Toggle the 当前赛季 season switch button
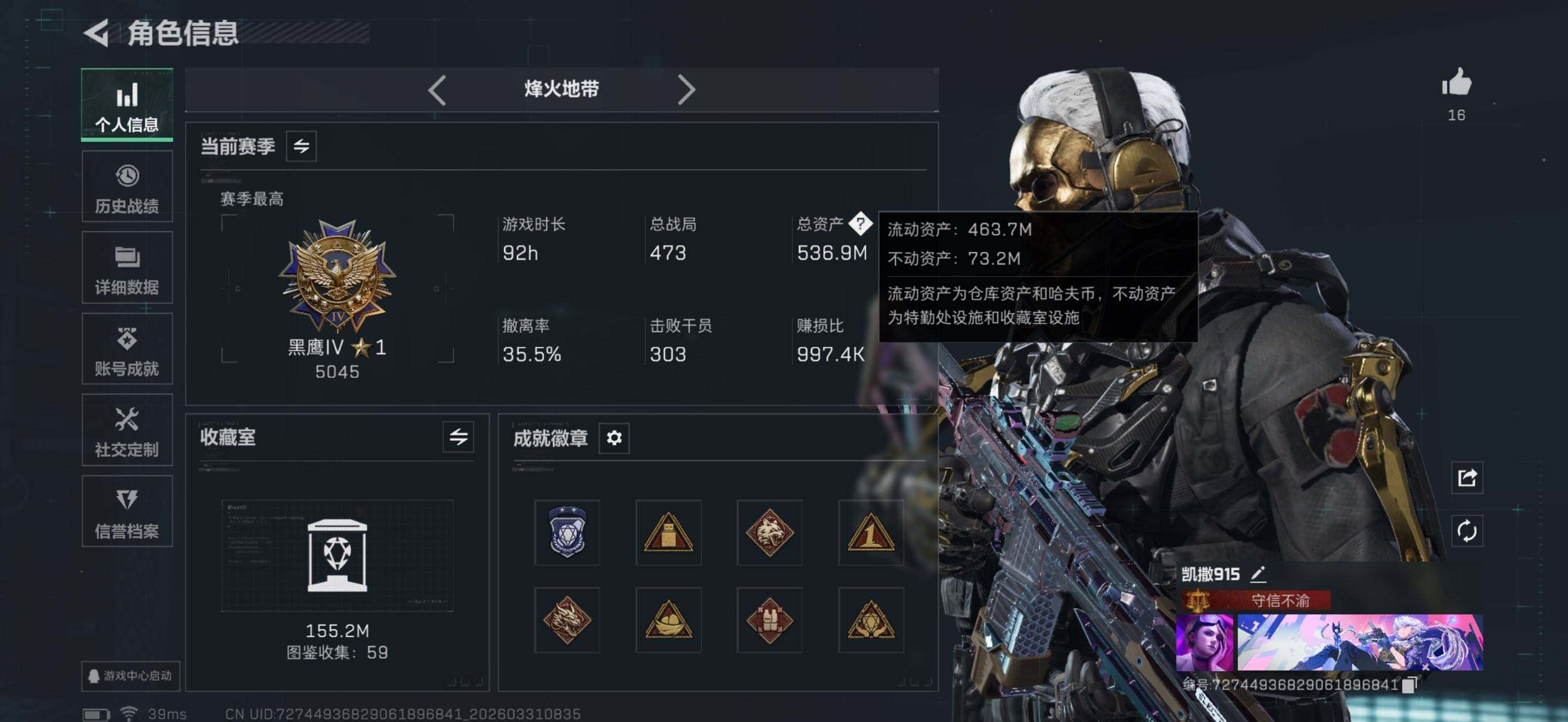This screenshot has width=1568, height=722. coord(301,146)
